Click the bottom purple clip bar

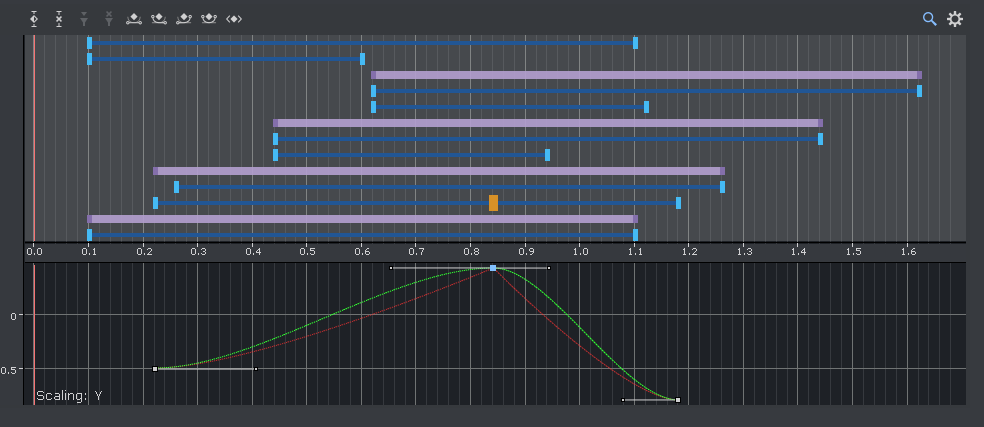(x=362, y=219)
